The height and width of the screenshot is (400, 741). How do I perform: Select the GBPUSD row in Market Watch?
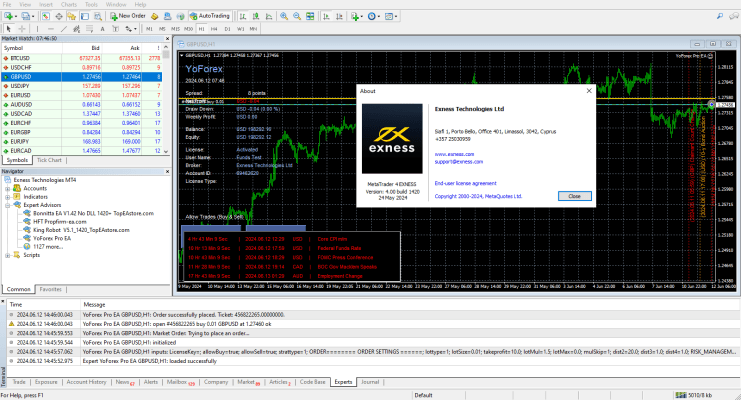(81, 77)
